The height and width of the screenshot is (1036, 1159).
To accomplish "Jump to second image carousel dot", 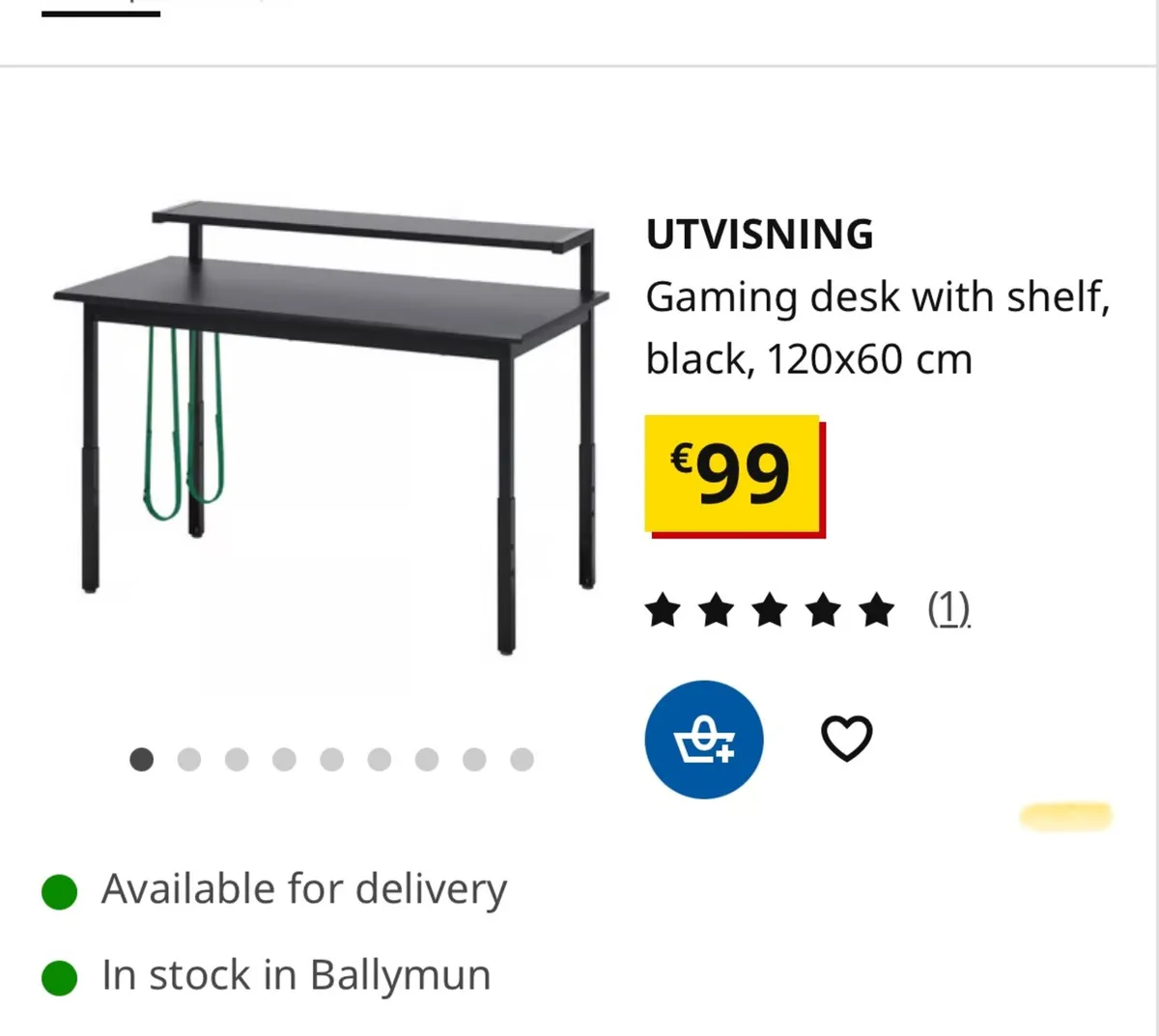I will 189,760.
